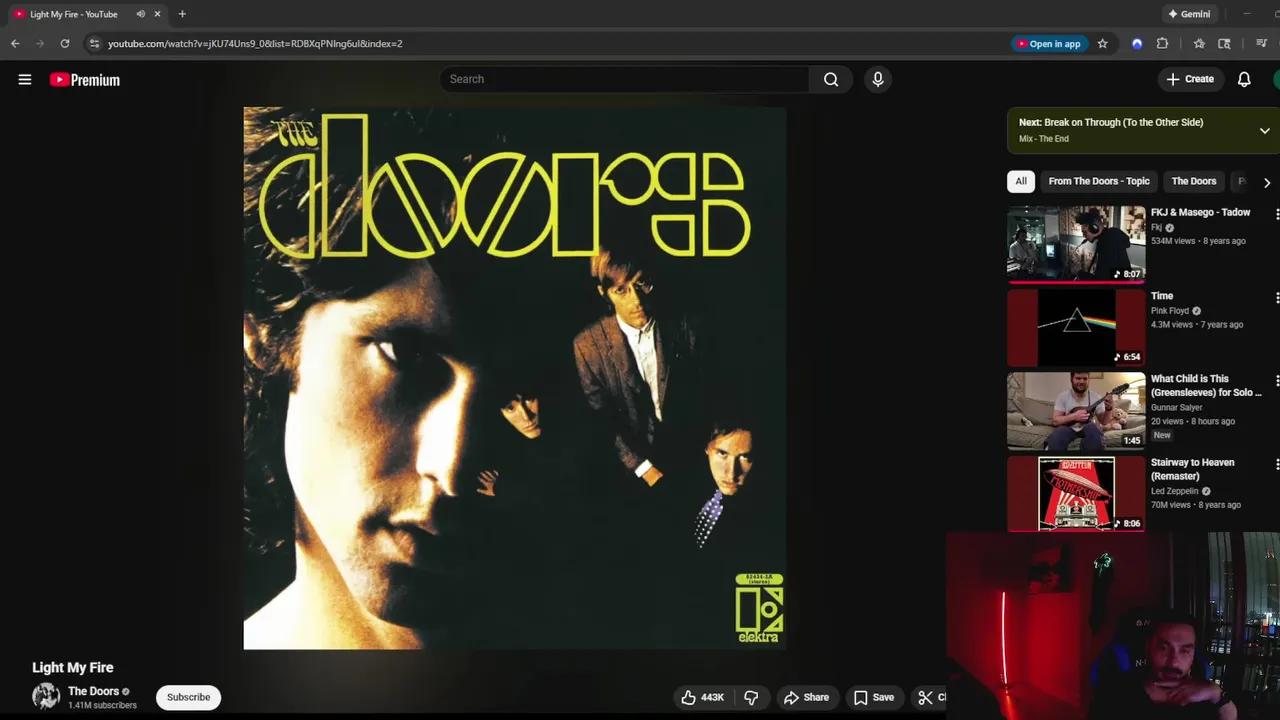
Task: Save the video to a playlist
Action: (873, 697)
